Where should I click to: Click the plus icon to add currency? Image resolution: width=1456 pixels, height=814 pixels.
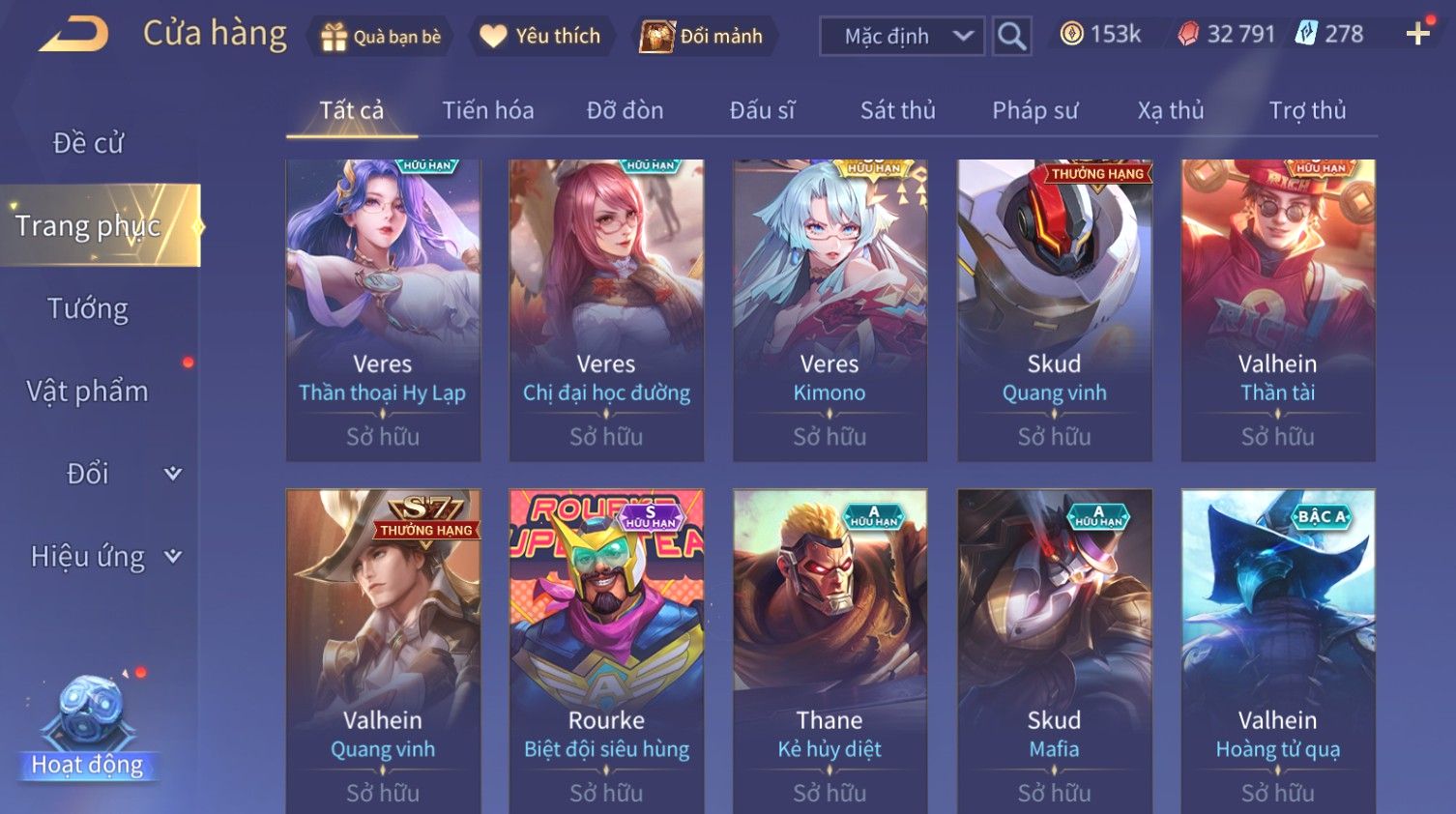1418,34
